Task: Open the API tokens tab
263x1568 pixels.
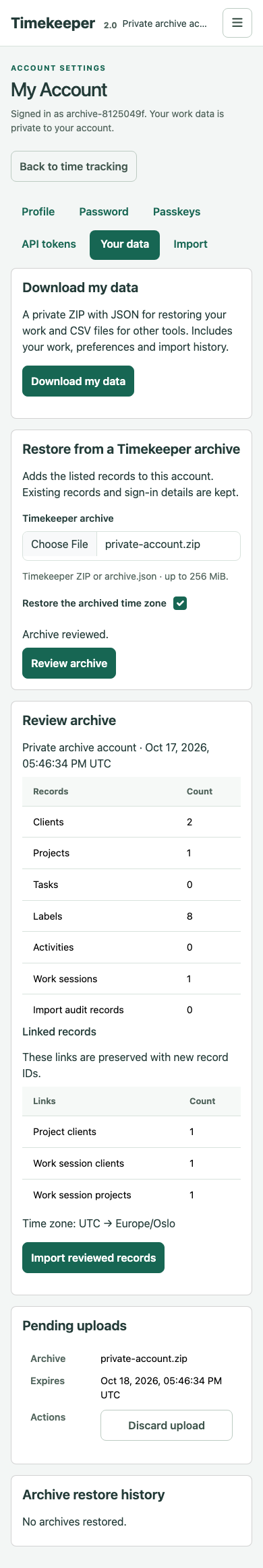Action: (49, 244)
